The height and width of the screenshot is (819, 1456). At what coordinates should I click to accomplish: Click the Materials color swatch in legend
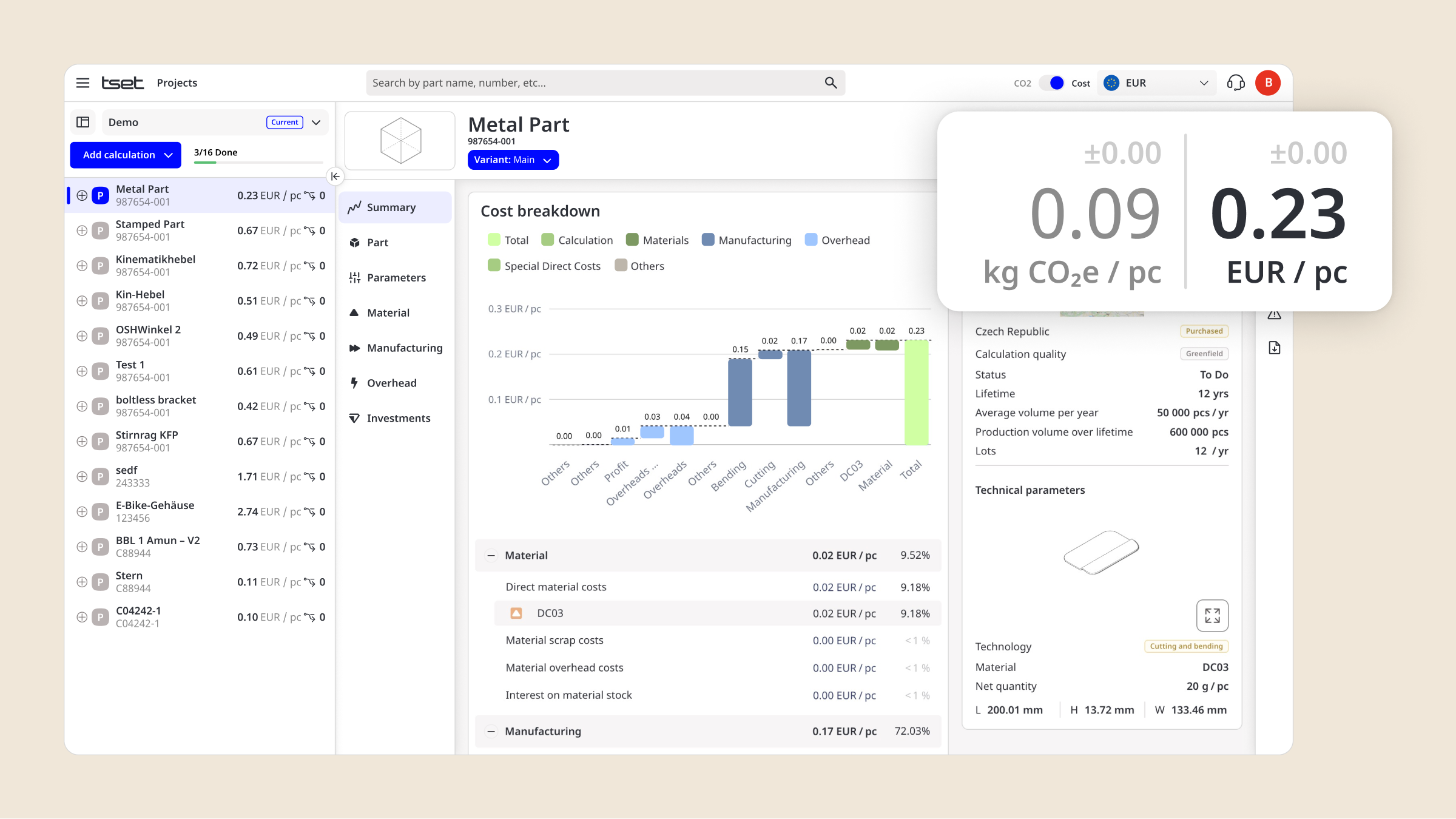632,240
